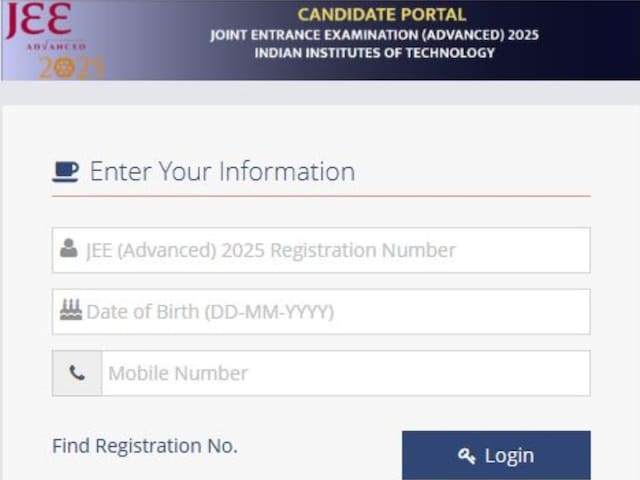Viewport: 640px width, 480px height.
Task: Click the birthday cake icon
Action: tap(71, 309)
